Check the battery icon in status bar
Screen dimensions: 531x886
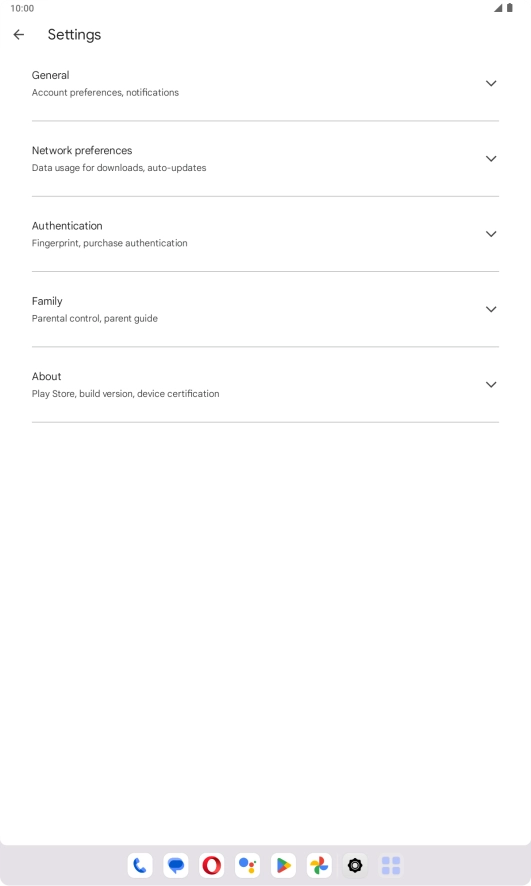tap(510, 8)
